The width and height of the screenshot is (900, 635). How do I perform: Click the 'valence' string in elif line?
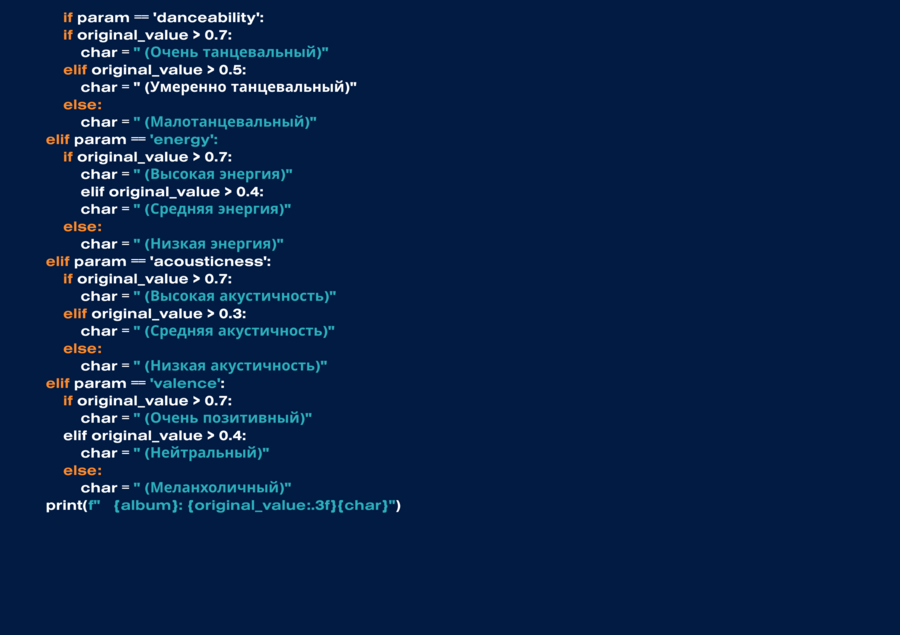click(x=185, y=384)
